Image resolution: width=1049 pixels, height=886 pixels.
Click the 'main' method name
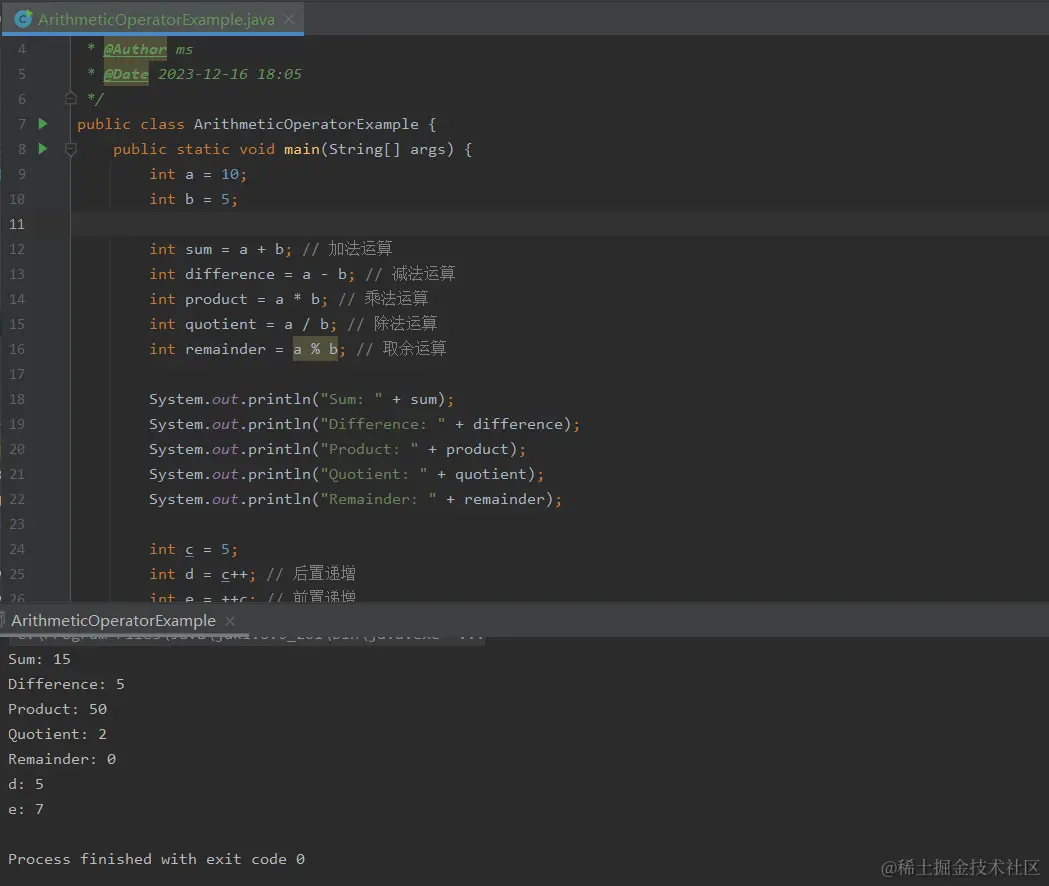302,149
